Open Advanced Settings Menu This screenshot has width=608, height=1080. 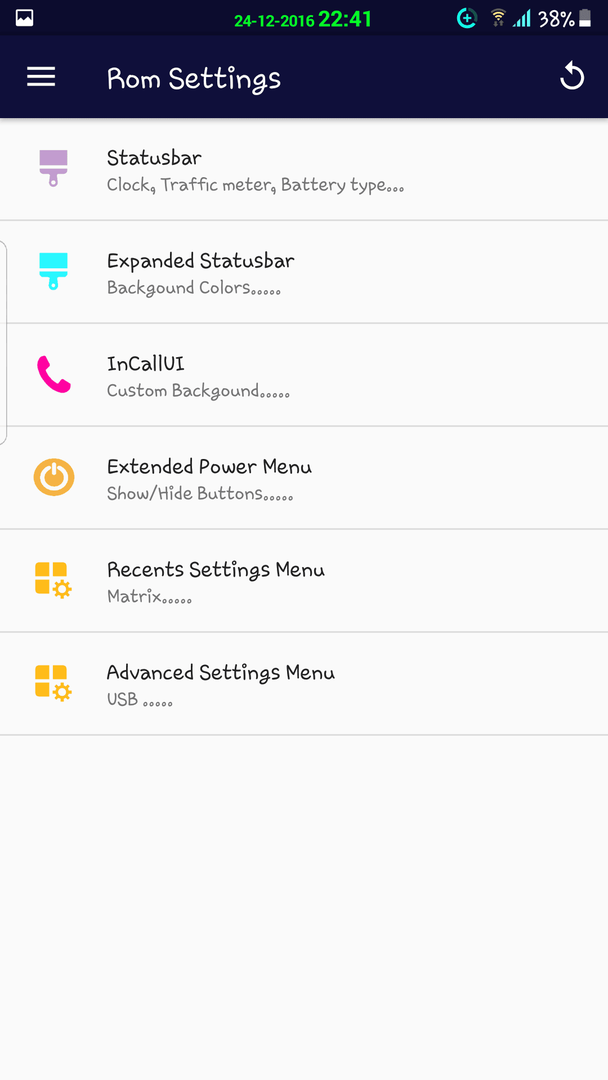pyautogui.click(x=304, y=683)
